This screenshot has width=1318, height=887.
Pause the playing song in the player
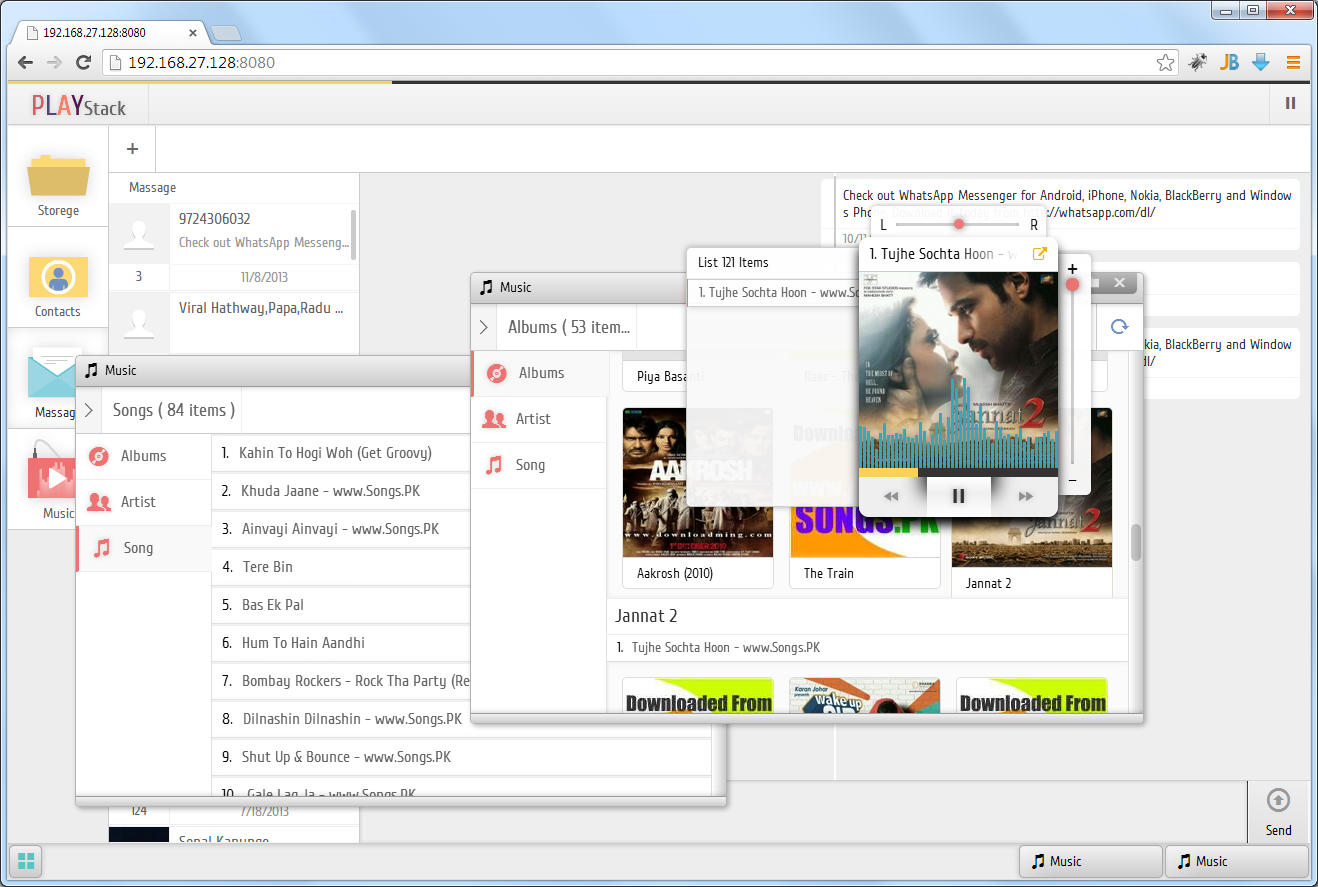coord(958,496)
